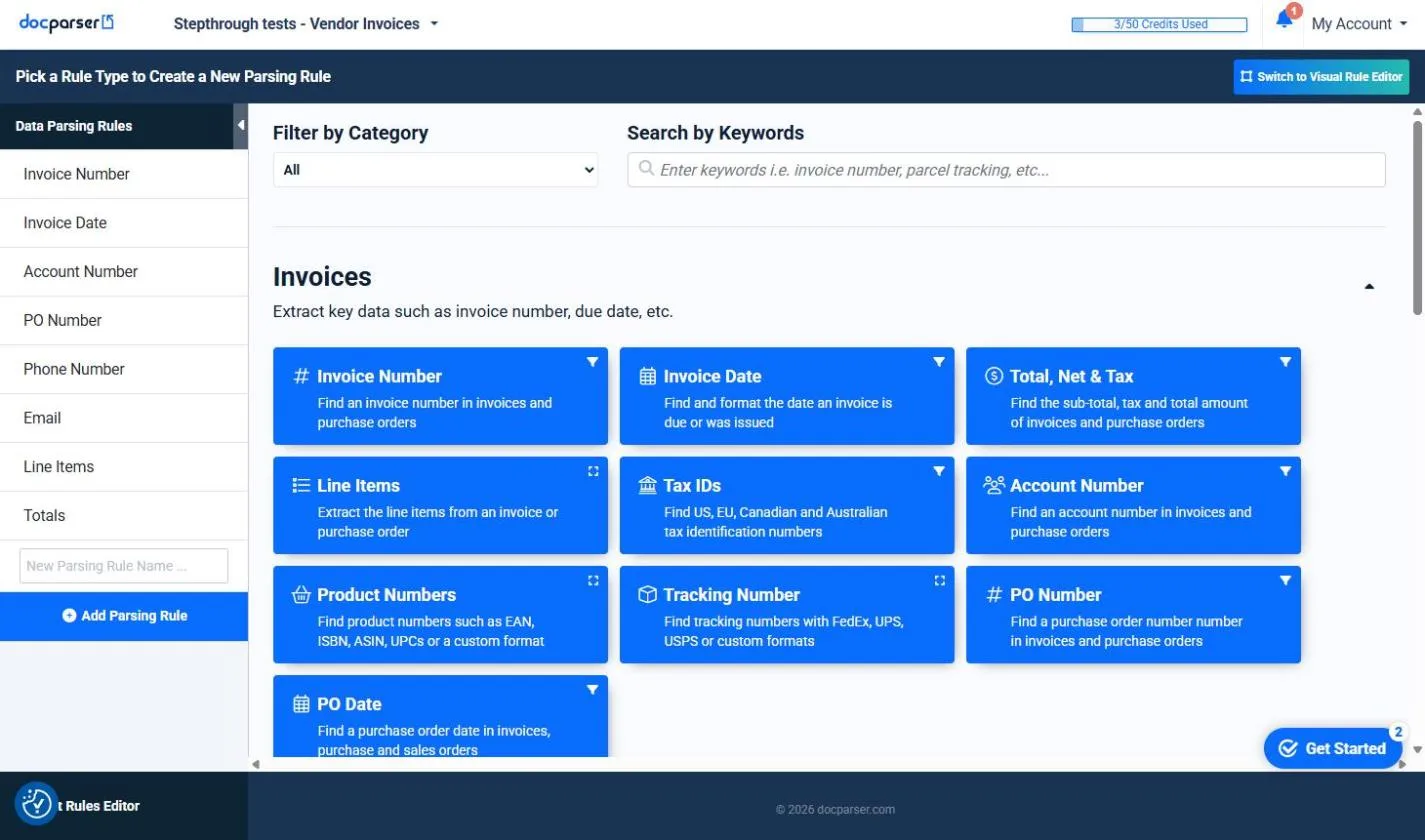1425x840 pixels.
Task: Collapse the Invoices section
Action: pos(1369,287)
